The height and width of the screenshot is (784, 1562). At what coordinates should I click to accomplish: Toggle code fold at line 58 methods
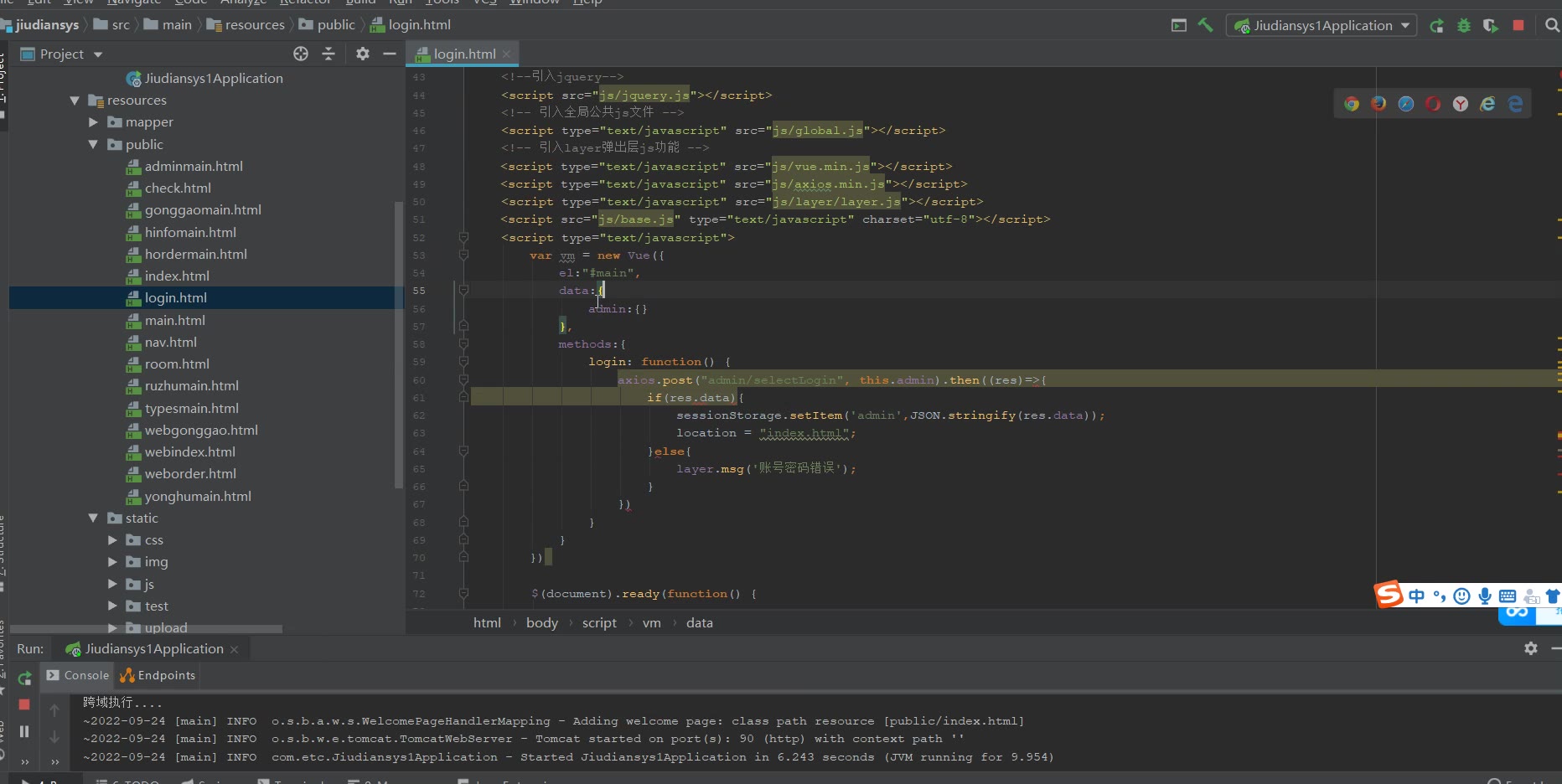tap(463, 344)
